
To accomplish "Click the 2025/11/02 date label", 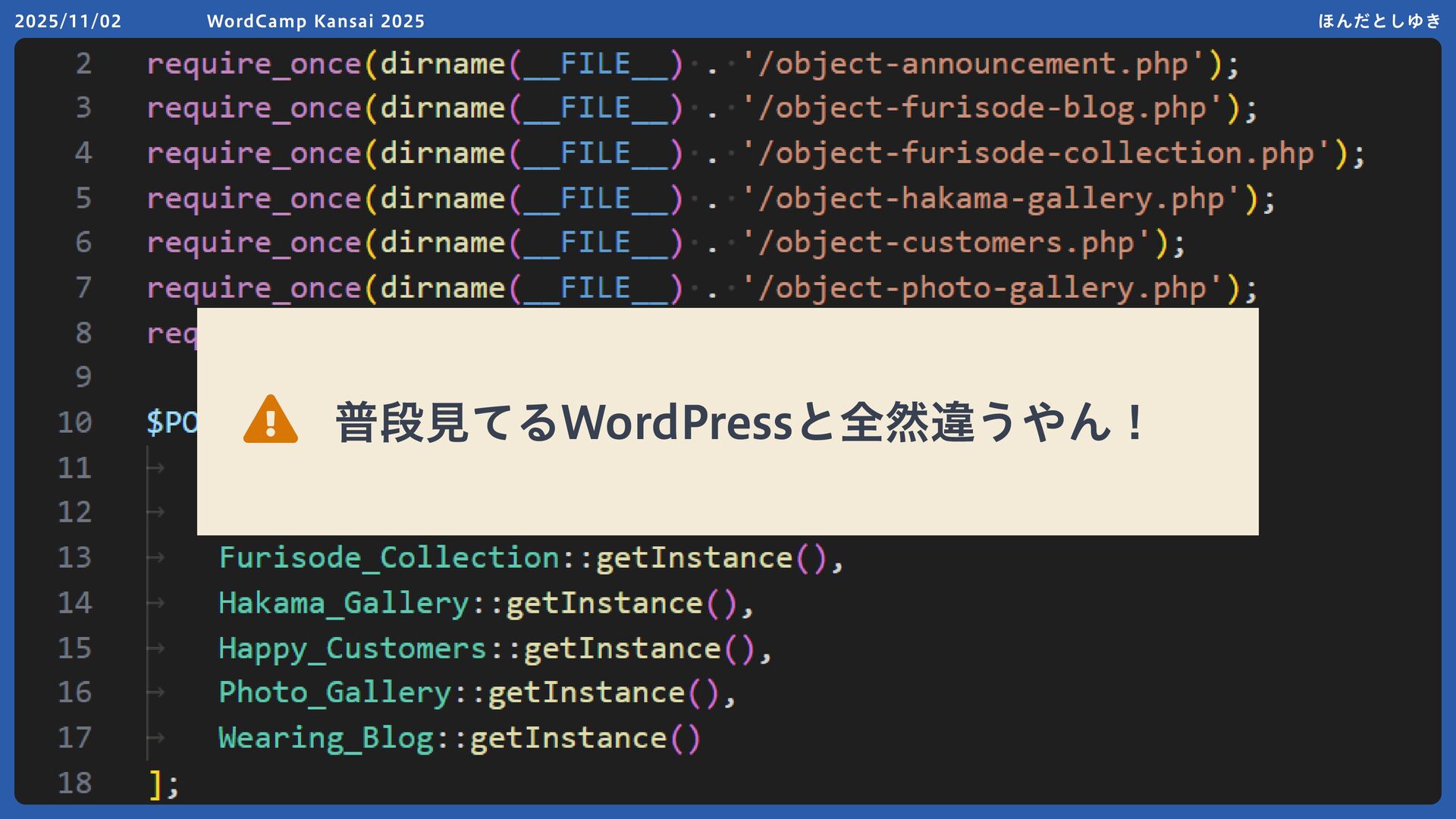I will pos(68,21).
